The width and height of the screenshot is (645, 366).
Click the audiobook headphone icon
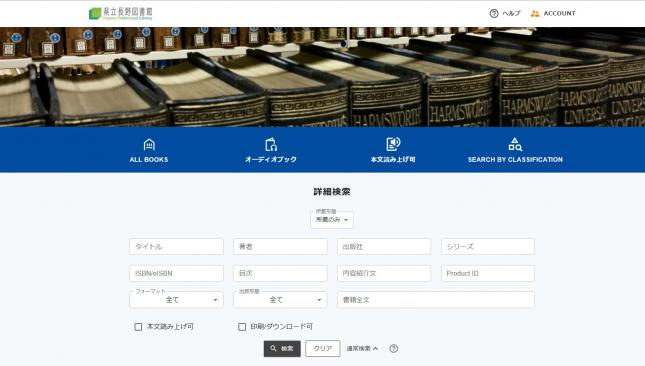point(271,144)
